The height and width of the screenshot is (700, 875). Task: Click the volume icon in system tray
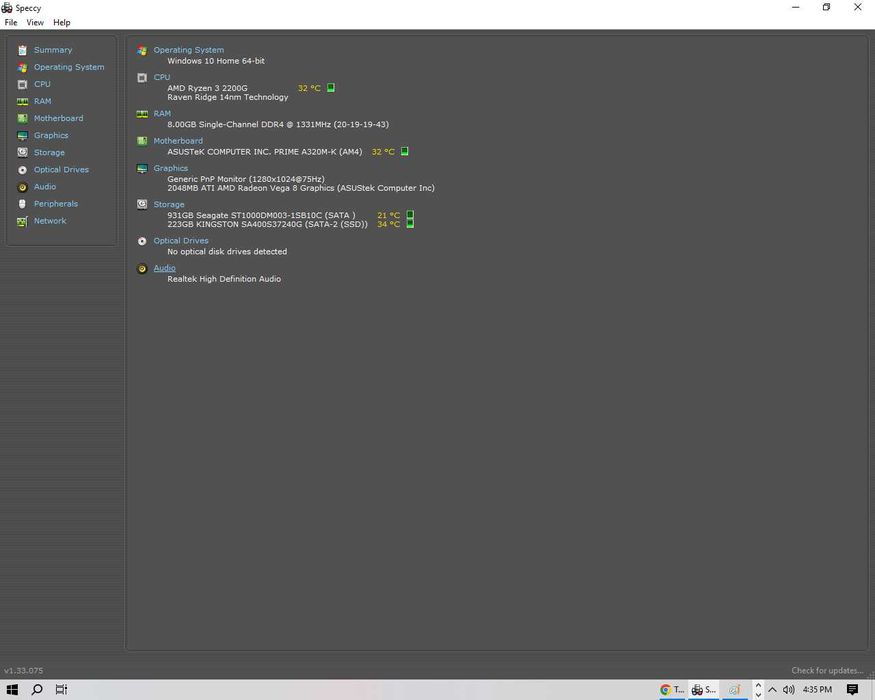(x=789, y=690)
